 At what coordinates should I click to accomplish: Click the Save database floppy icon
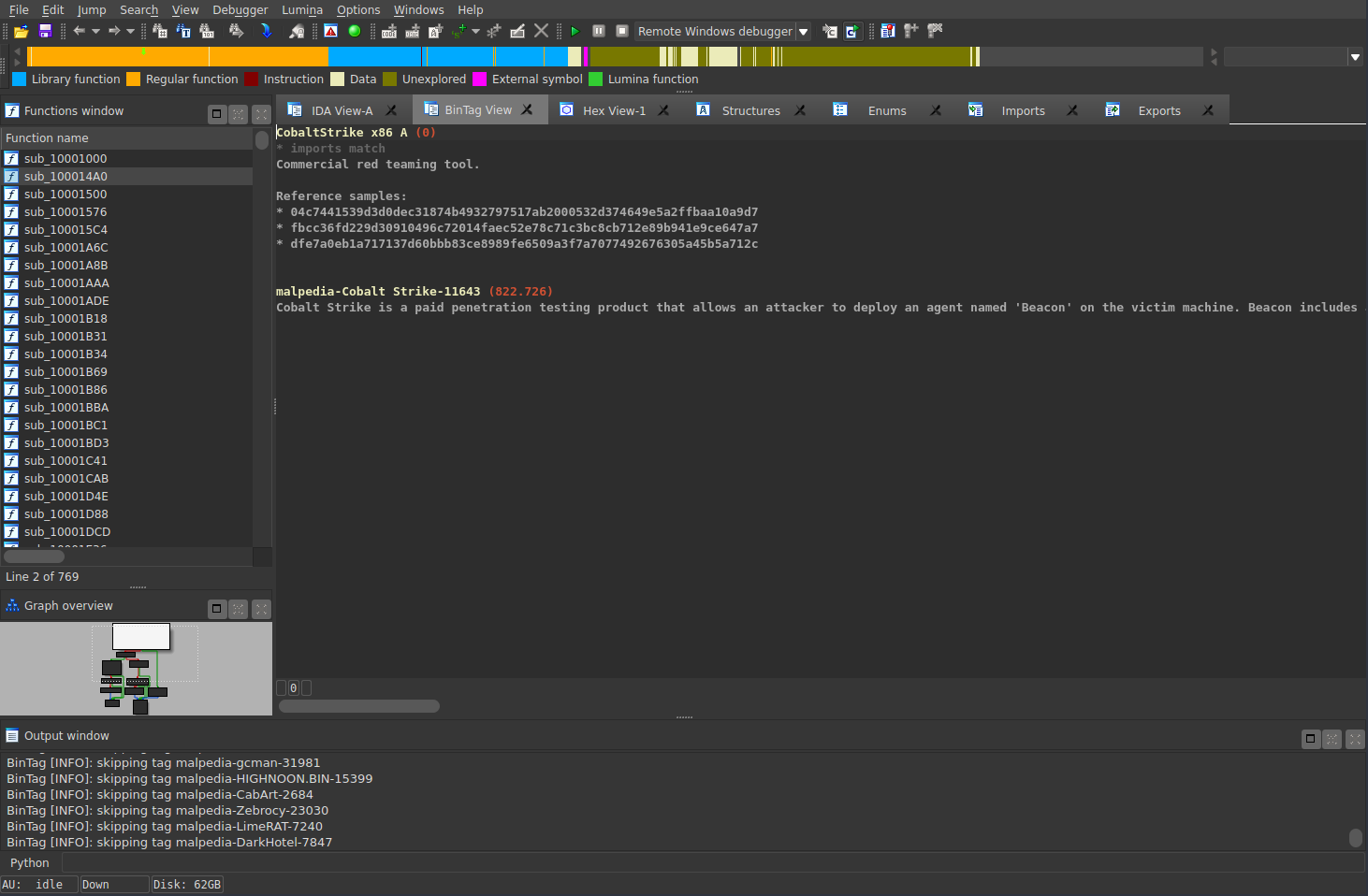[45, 31]
